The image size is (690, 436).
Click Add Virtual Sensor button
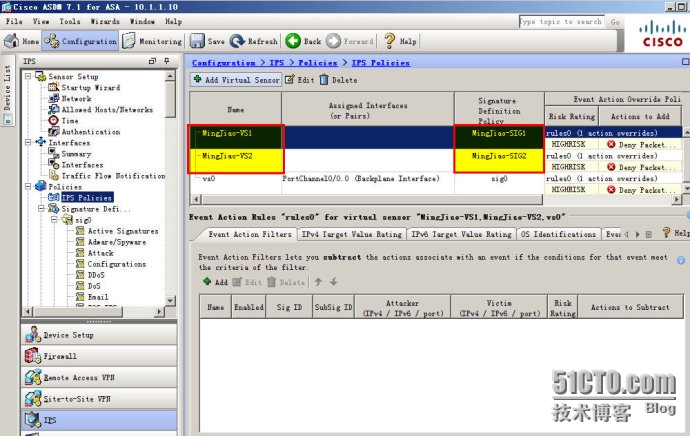(236, 80)
